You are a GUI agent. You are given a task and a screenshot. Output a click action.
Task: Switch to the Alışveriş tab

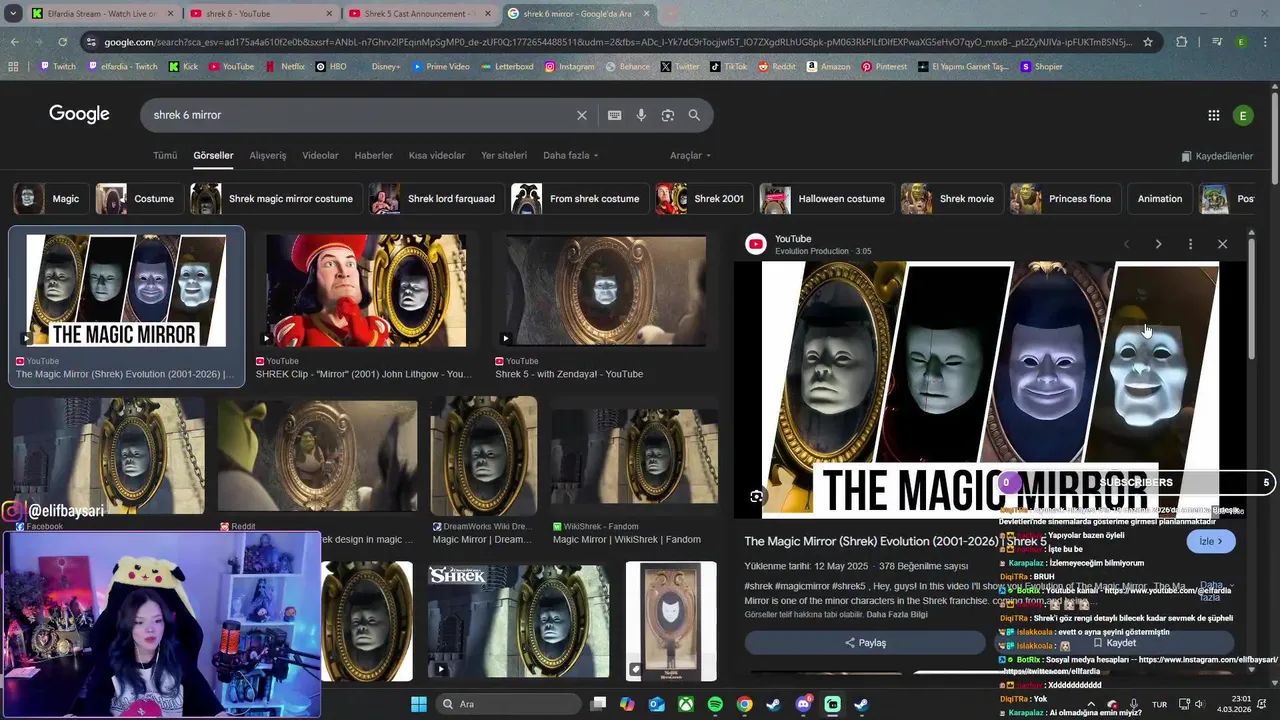pos(268,156)
